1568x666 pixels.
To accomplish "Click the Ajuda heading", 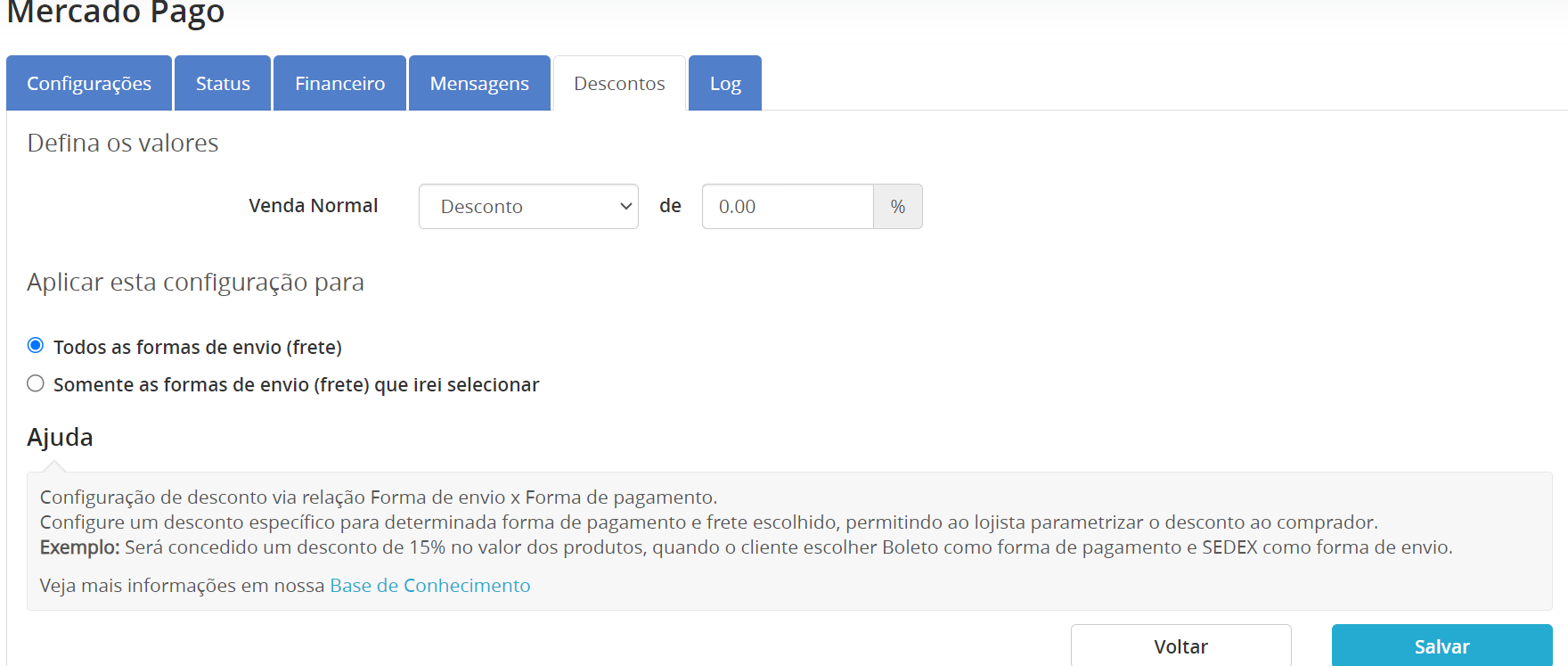I will [x=60, y=437].
